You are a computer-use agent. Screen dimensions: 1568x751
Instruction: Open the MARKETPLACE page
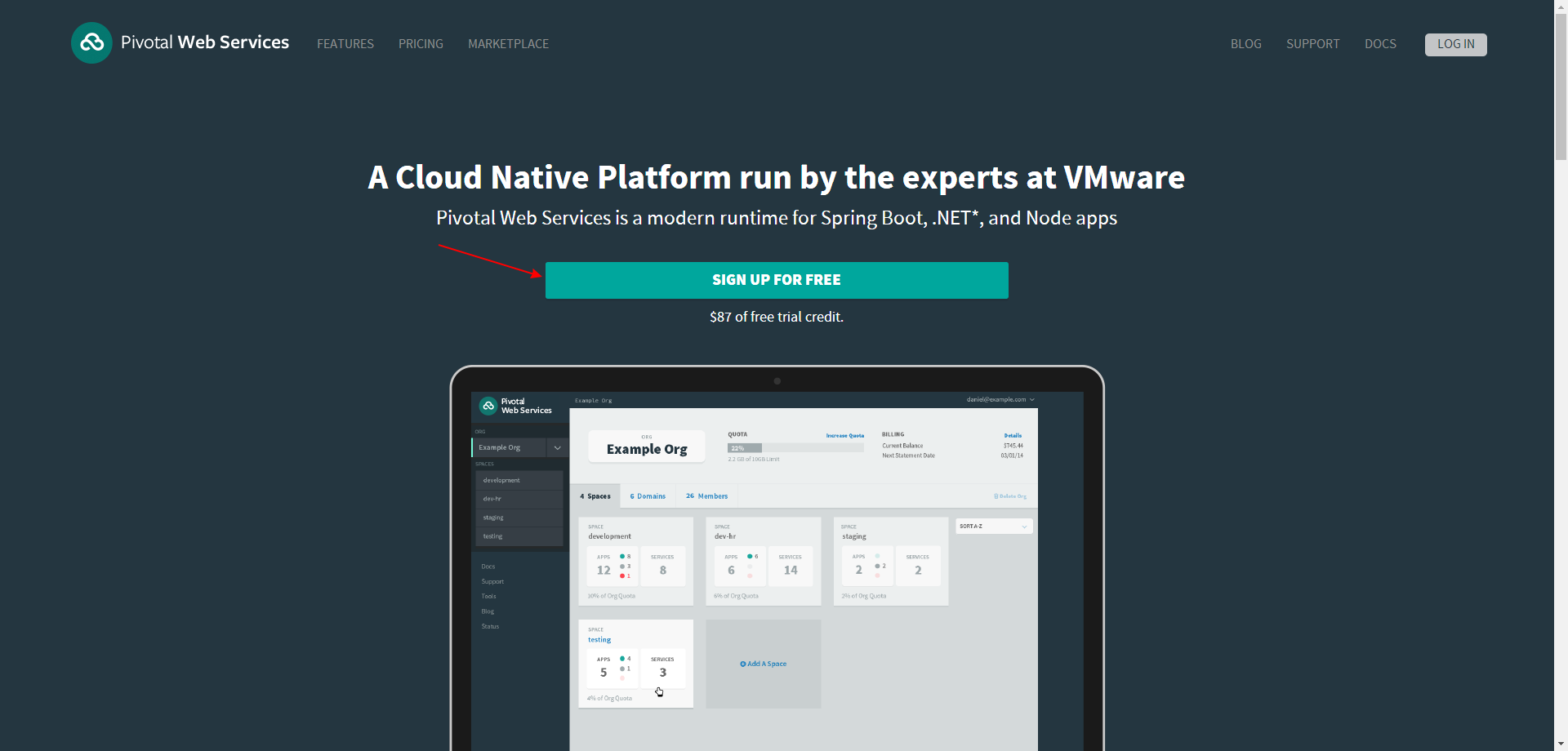pyautogui.click(x=508, y=44)
